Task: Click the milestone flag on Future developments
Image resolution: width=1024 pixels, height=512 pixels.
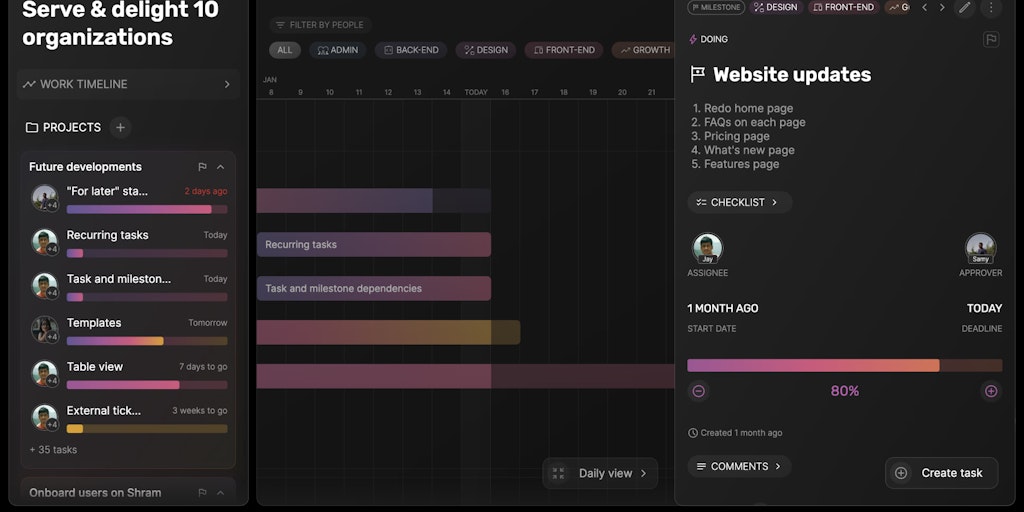Action: click(202, 167)
